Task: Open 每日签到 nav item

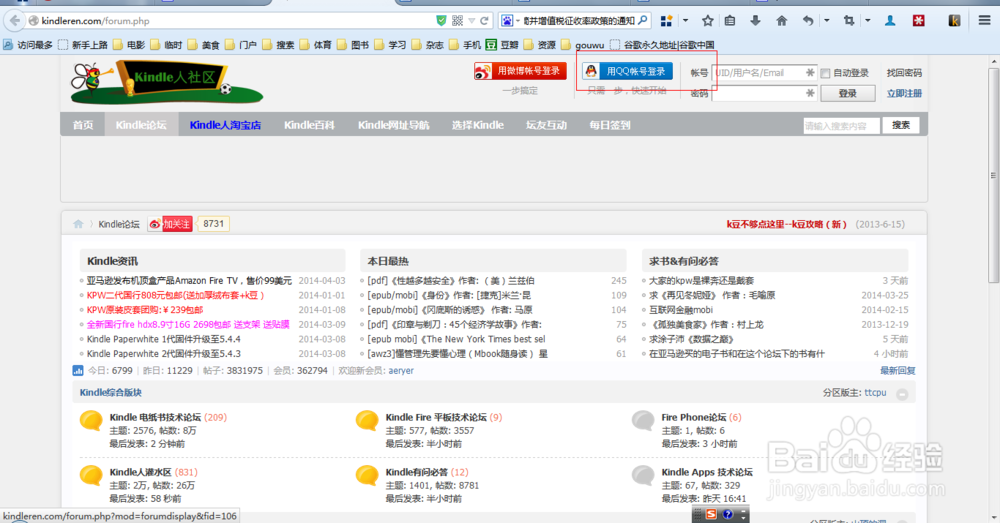Action: click(x=610, y=125)
